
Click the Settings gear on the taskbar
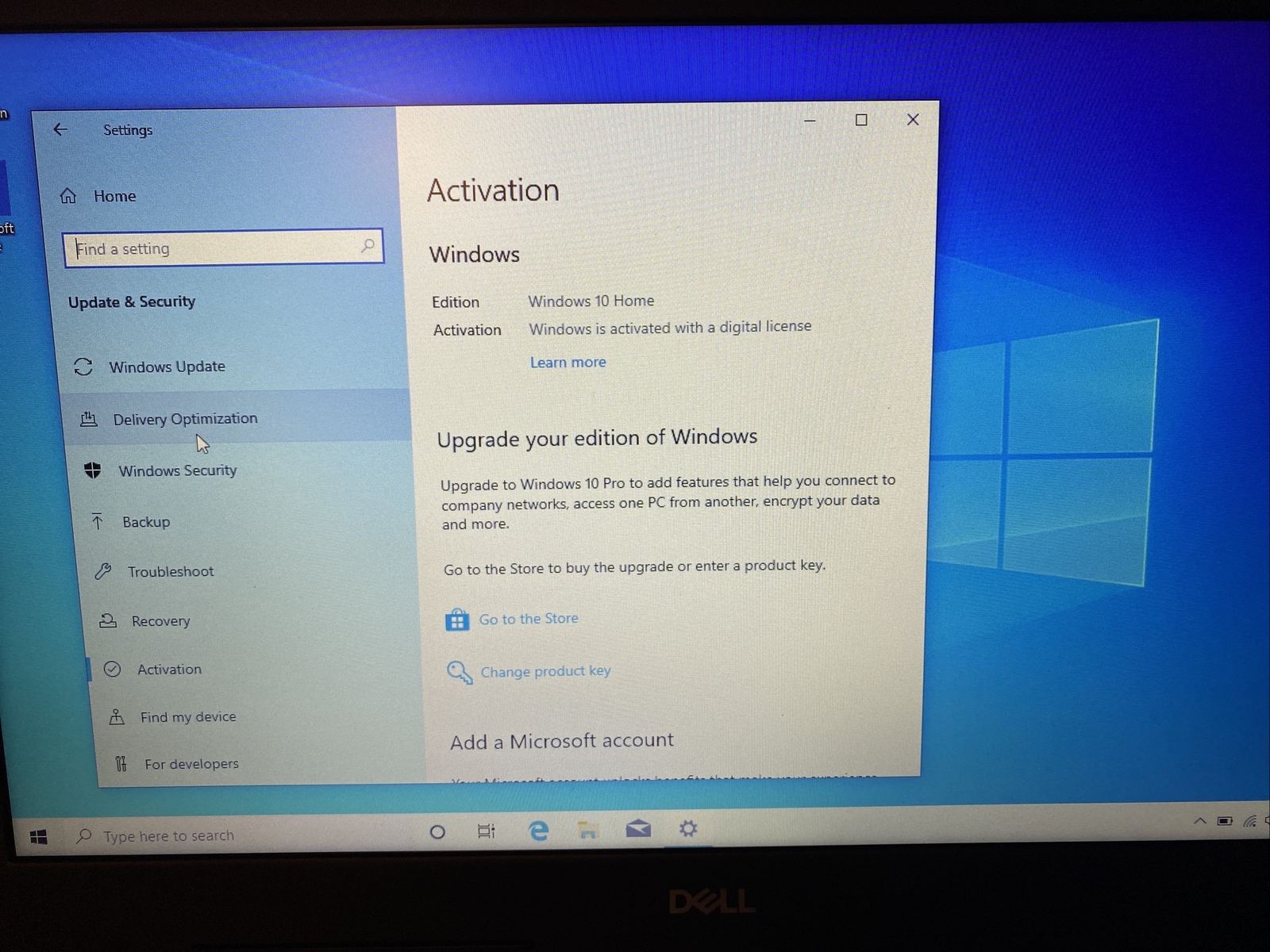tap(688, 828)
